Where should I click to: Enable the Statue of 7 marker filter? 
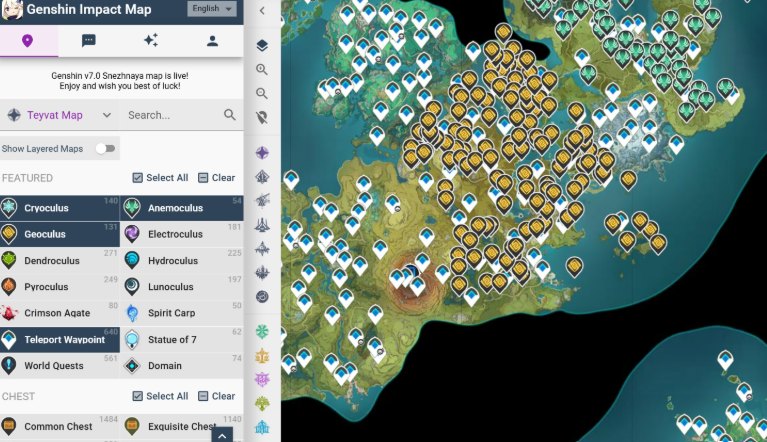182,339
